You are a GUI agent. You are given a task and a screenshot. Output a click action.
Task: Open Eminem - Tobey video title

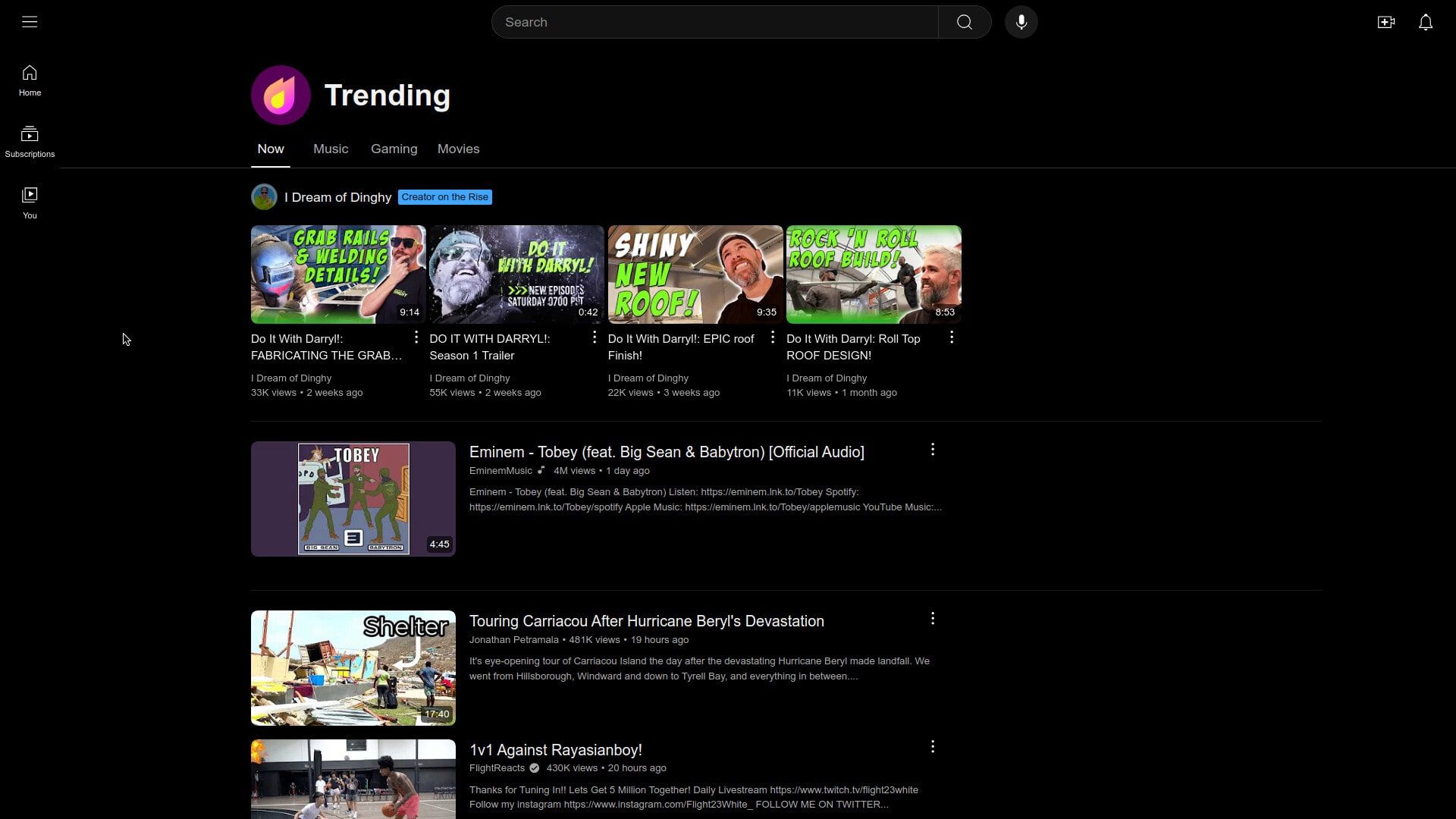pos(667,452)
